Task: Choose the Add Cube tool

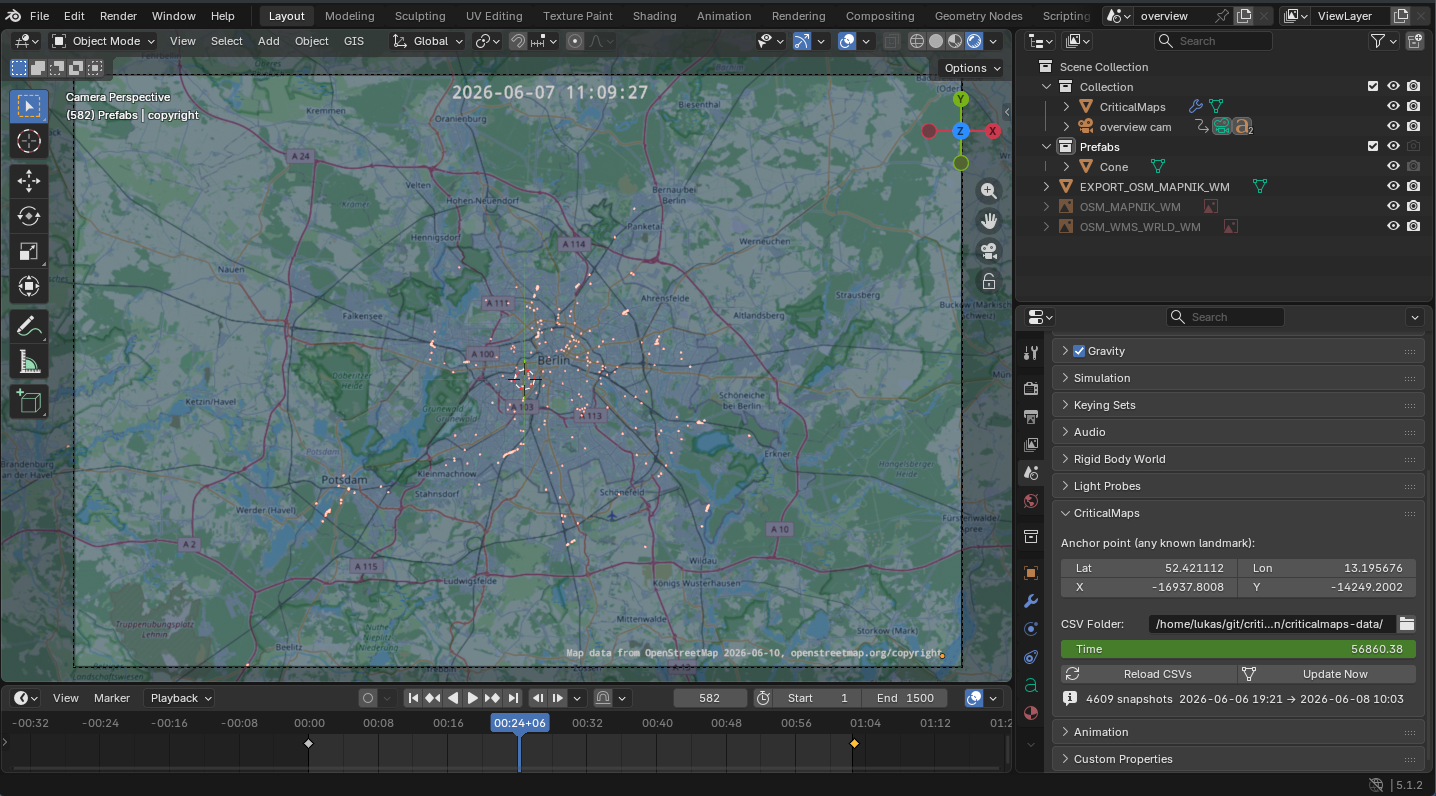Action: [x=29, y=400]
